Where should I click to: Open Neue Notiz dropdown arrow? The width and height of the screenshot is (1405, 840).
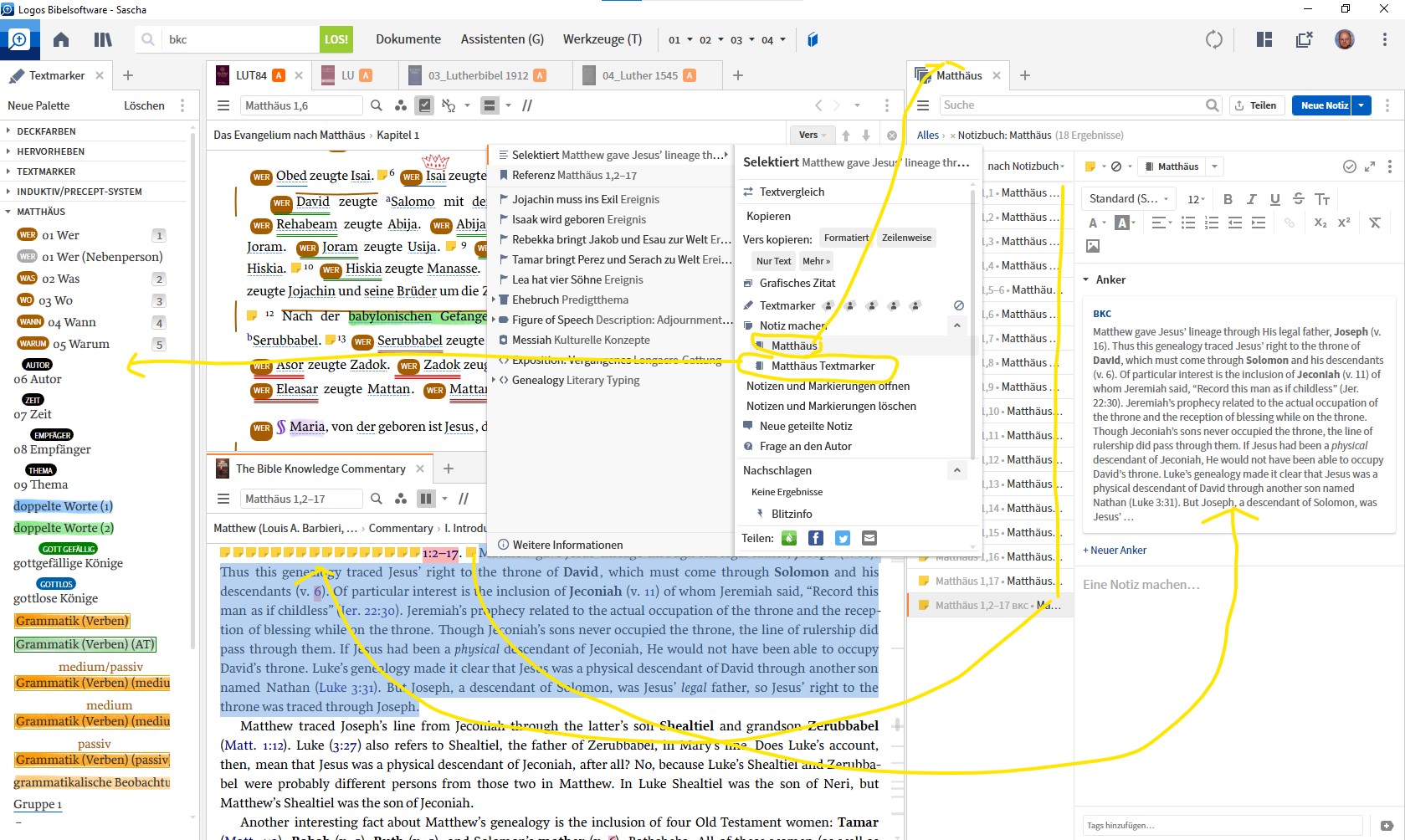[1361, 105]
